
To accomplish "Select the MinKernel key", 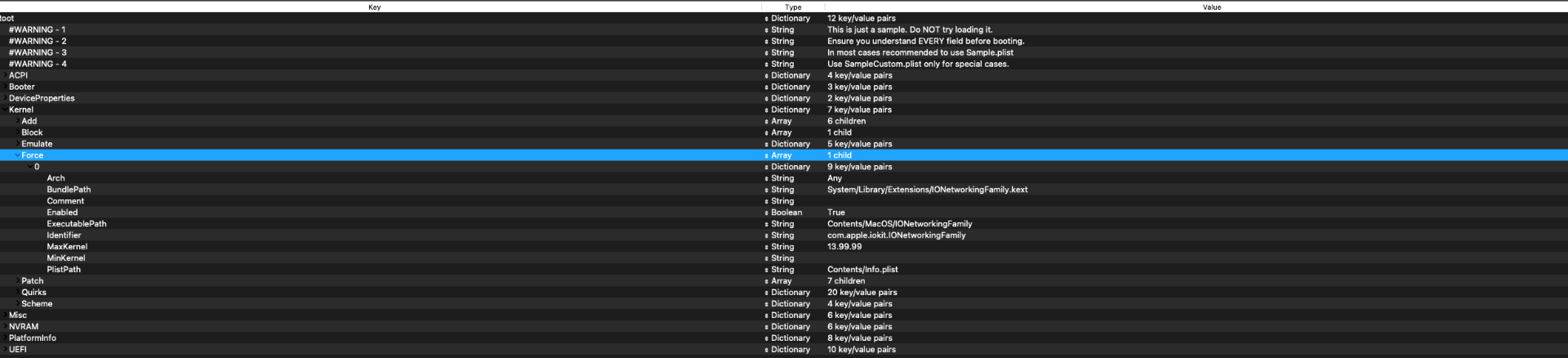I will click(x=66, y=258).
